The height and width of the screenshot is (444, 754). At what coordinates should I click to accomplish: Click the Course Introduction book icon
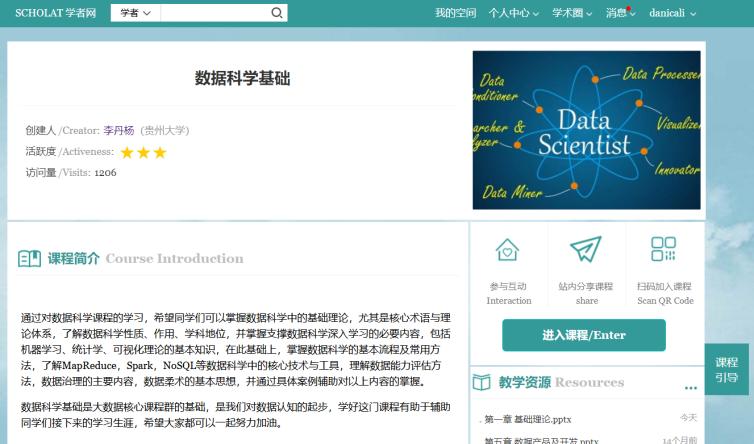(29, 259)
